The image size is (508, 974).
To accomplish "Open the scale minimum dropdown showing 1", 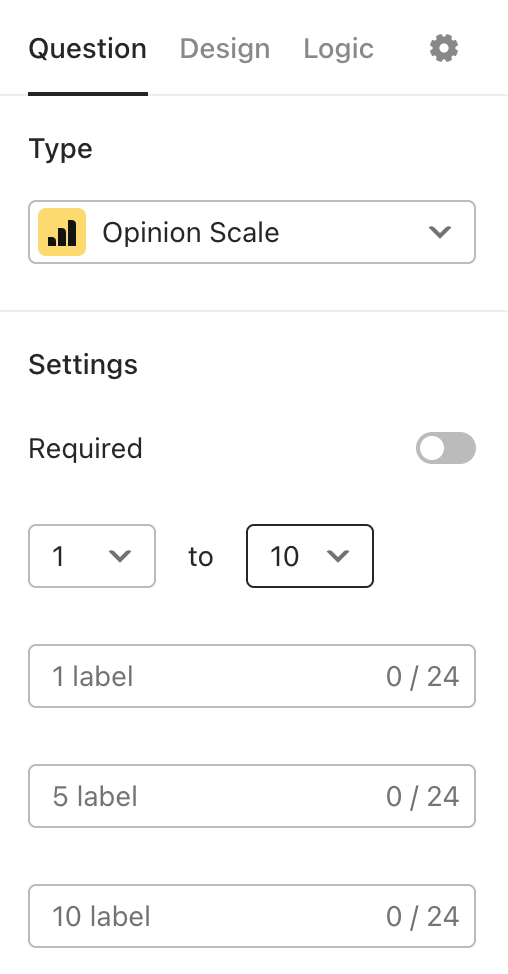I will [92, 556].
